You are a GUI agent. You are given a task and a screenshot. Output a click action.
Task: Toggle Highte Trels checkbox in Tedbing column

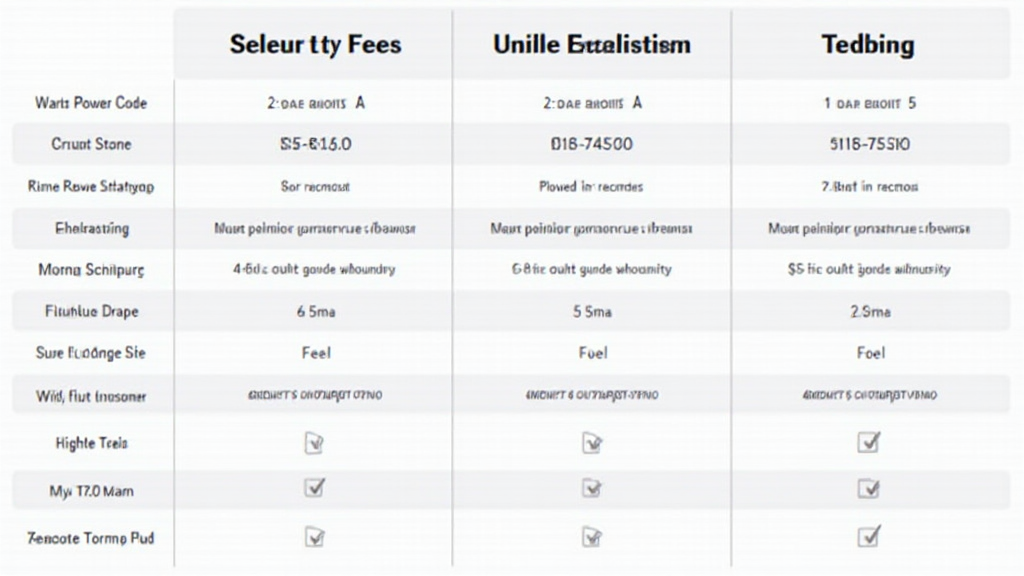868,442
